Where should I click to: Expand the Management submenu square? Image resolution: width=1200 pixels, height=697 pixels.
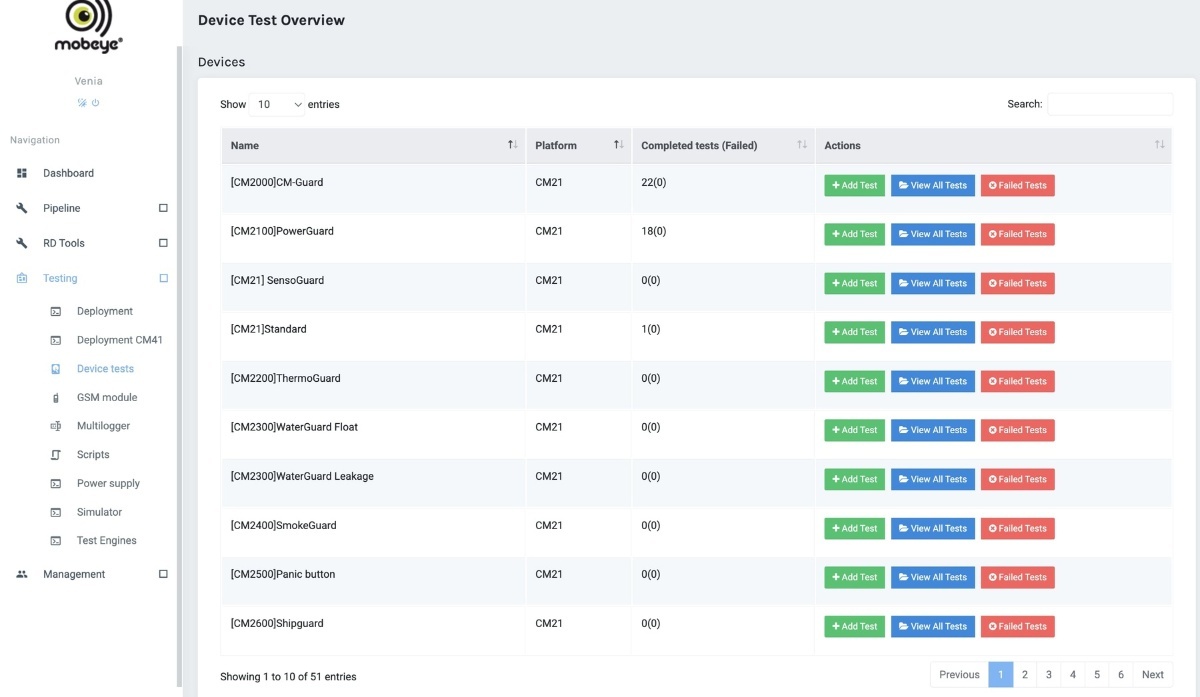click(163, 574)
